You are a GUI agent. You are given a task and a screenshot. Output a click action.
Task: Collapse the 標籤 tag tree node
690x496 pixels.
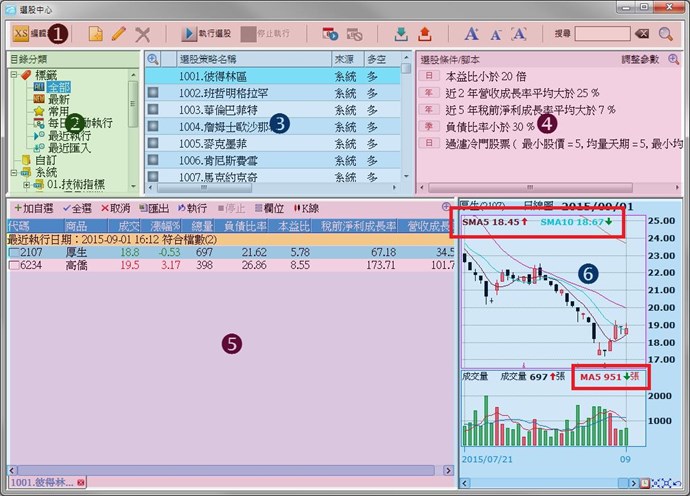(14, 75)
